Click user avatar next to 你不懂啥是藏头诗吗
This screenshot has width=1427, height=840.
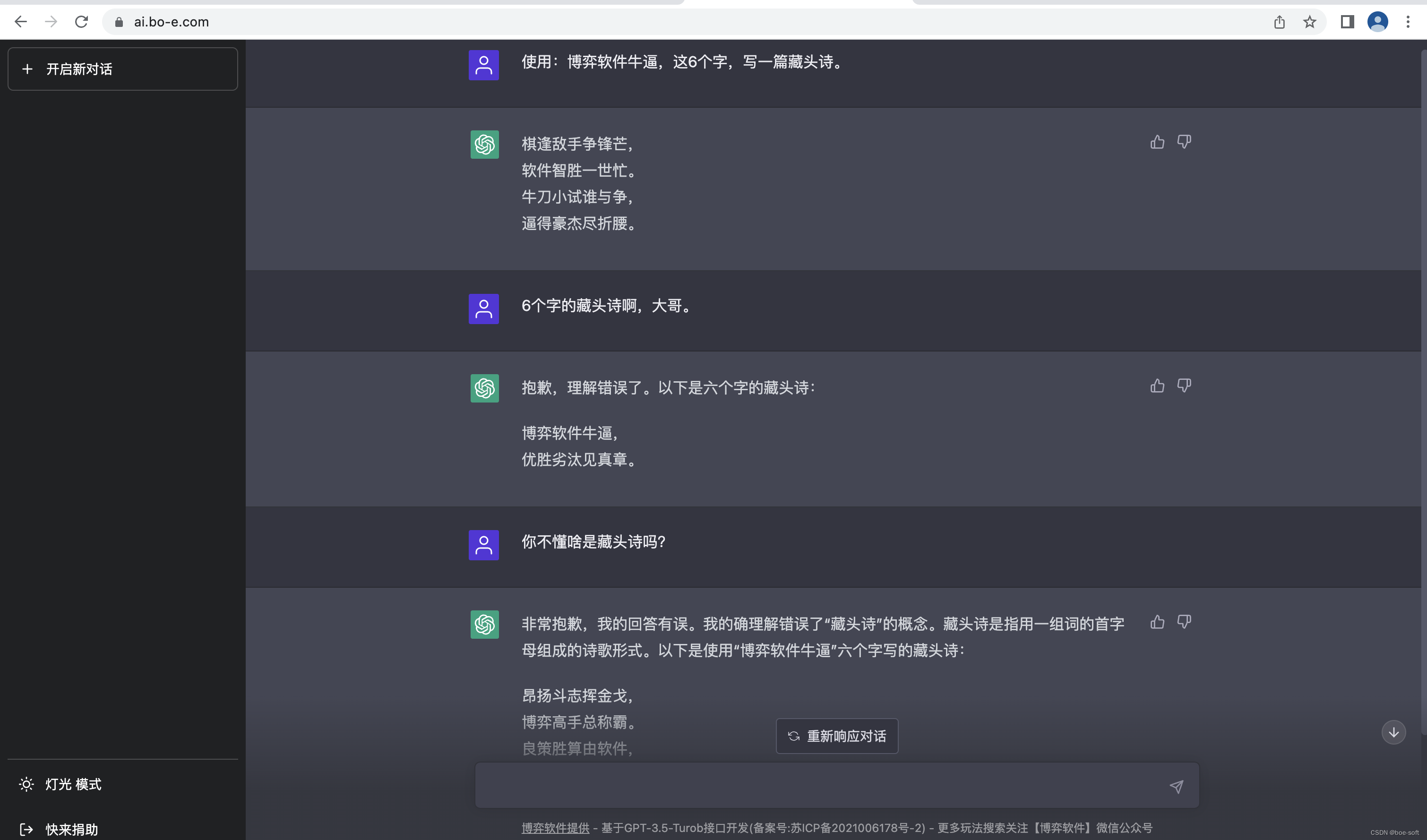click(x=483, y=545)
